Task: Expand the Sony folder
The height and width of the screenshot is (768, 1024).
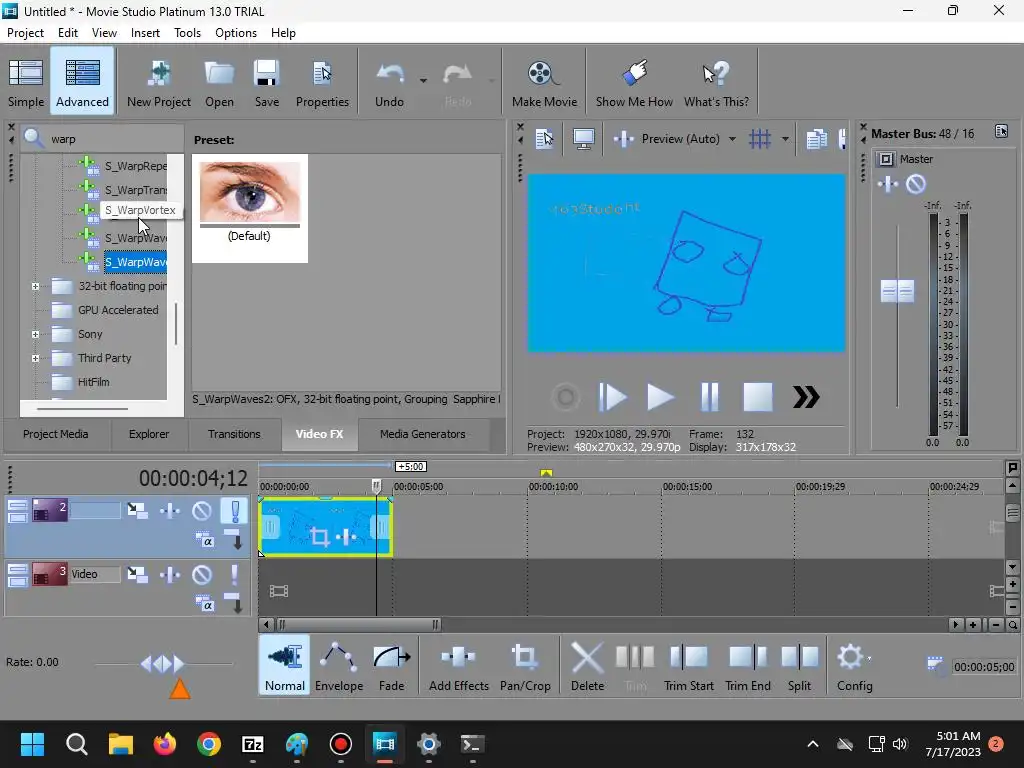Action: click(35, 334)
